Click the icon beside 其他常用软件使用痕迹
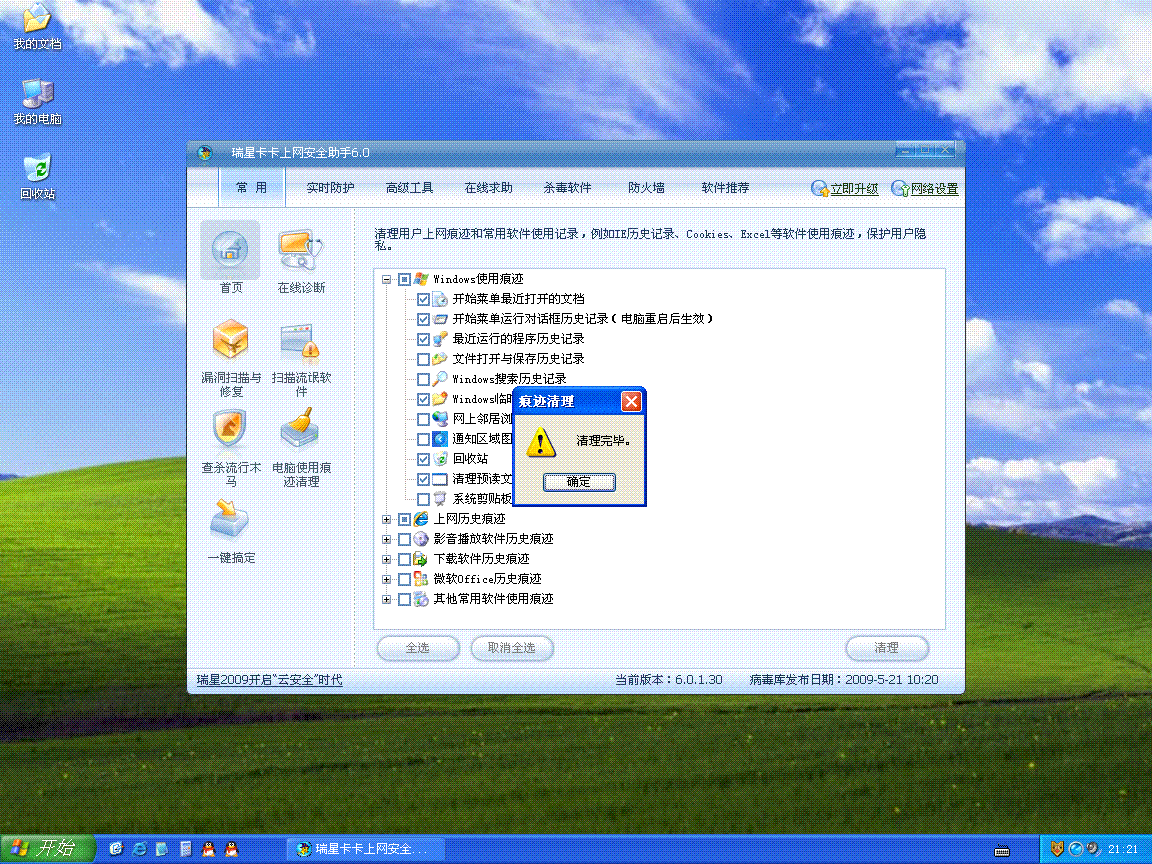 click(421, 600)
